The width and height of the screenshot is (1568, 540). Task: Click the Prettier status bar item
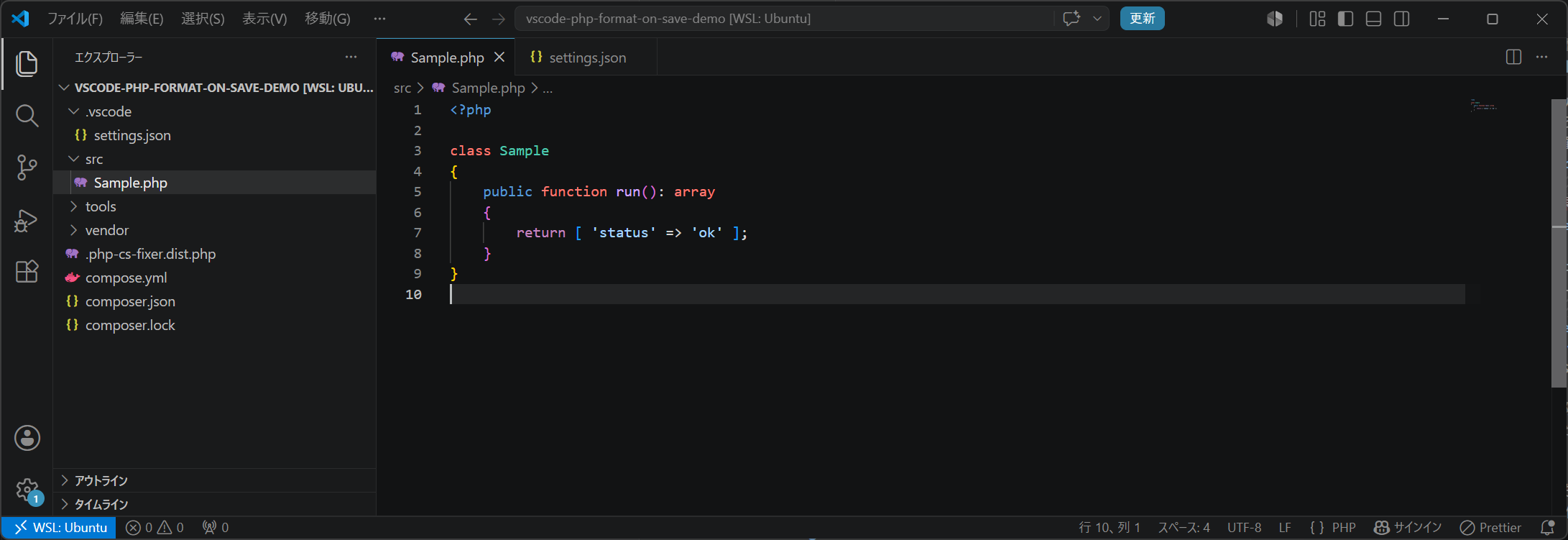click(1490, 528)
